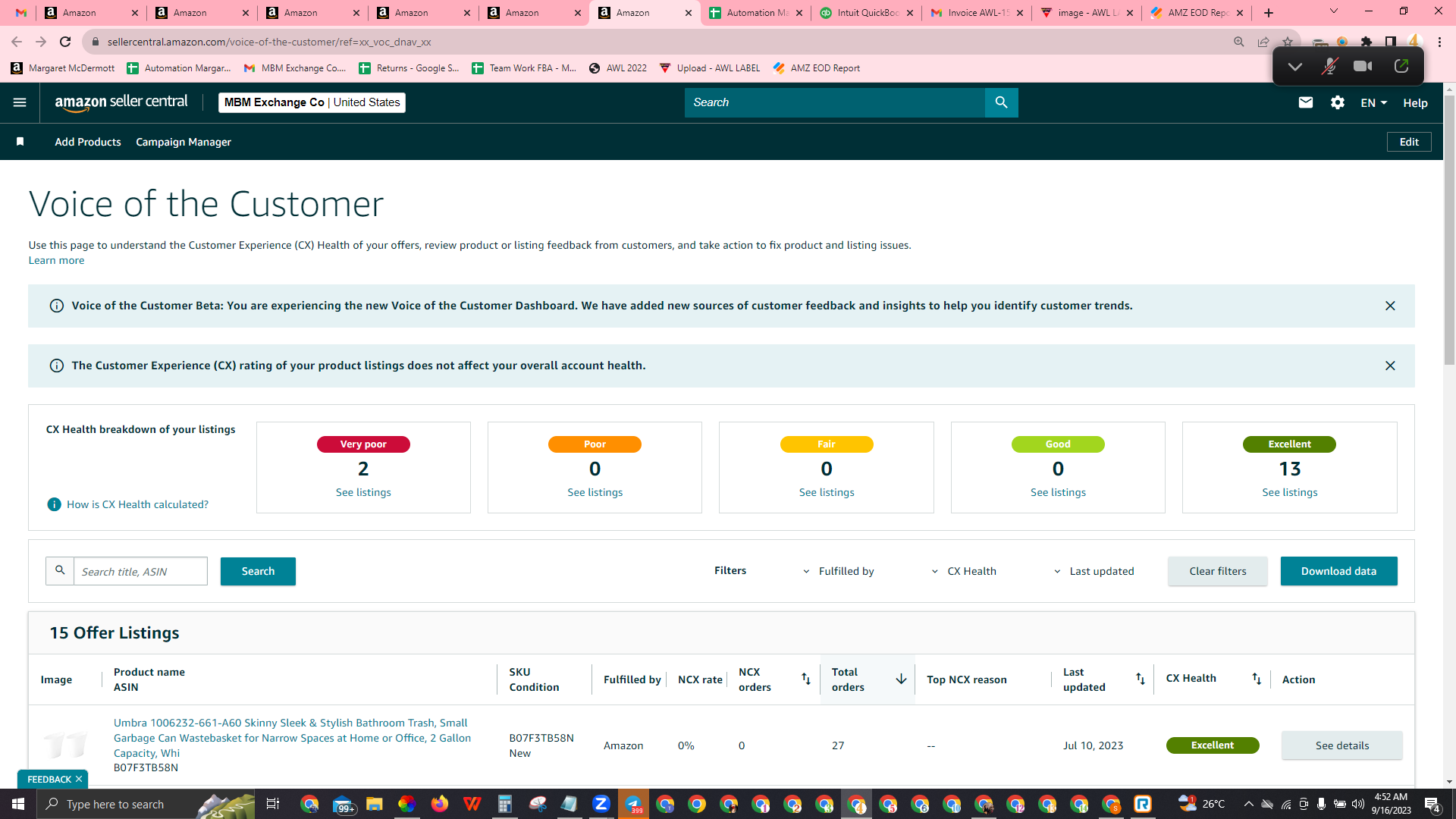This screenshot has height=819, width=1456.
Task: Open Zoom from the taskbar
Action: click(601, 804)
